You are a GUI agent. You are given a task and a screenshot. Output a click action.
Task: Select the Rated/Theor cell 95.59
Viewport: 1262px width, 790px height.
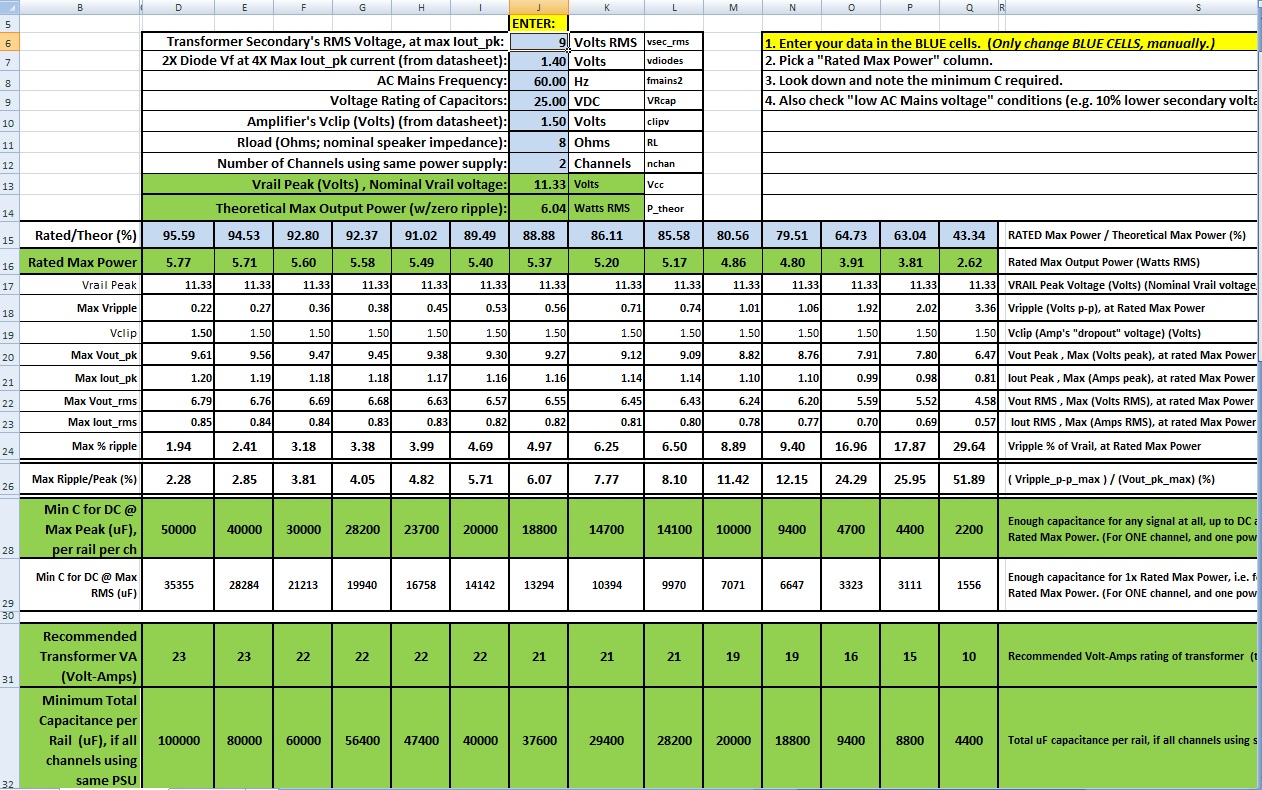coord(178,236)
